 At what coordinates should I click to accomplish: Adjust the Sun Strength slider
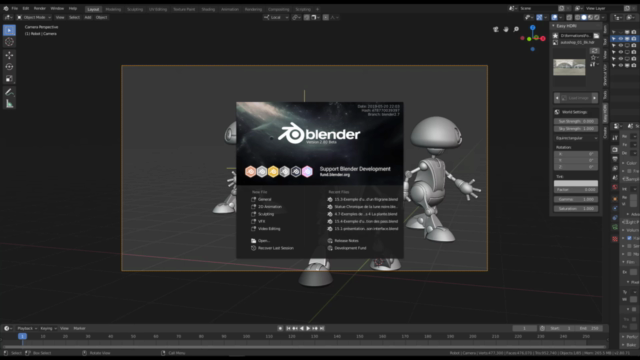pyautogui.click(x=576, y=121)
